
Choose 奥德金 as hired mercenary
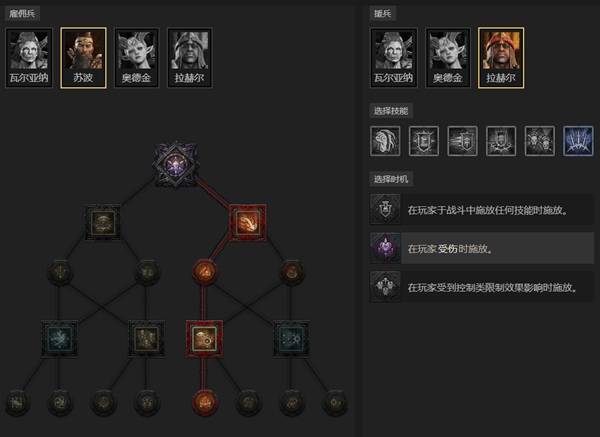tap(137, 58)
